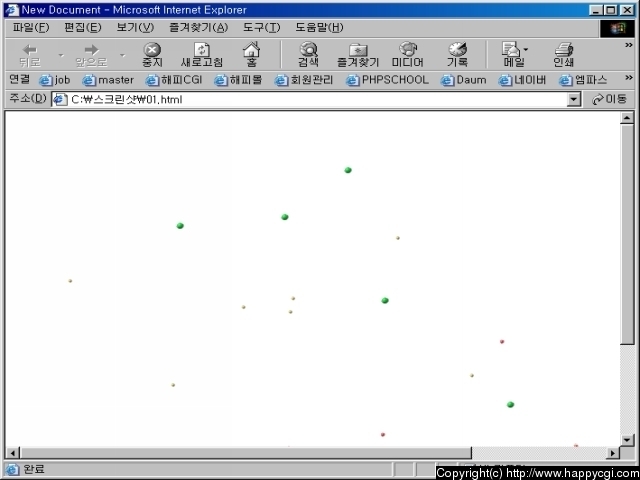
Task: Open the Daum link shortcut
Action: tap(464, 80)
